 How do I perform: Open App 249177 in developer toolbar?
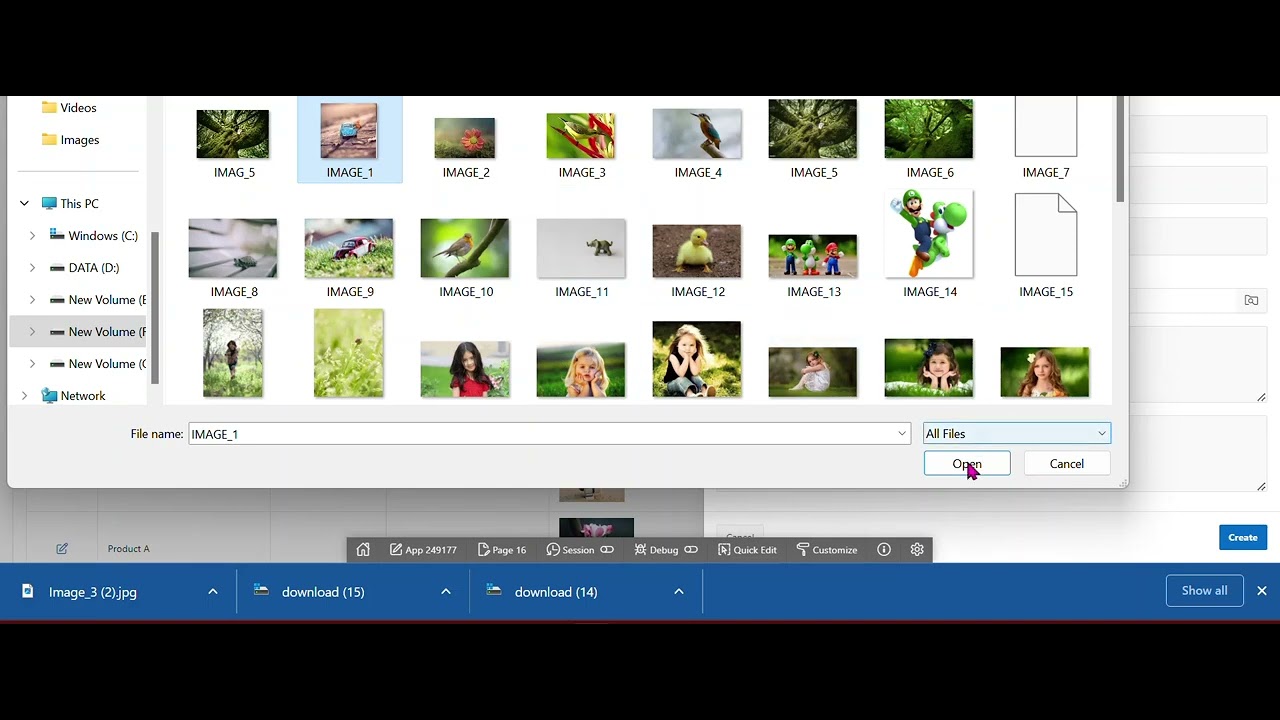pos(423,550)
